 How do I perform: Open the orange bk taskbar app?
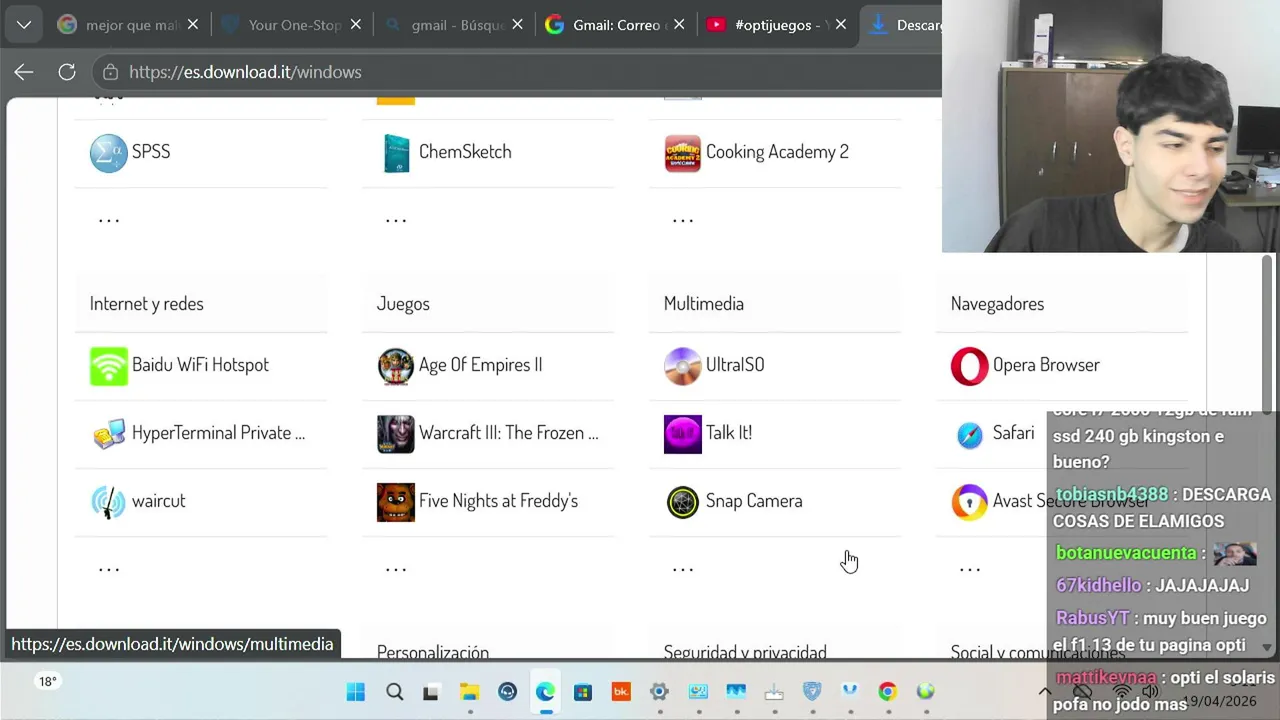621,692
